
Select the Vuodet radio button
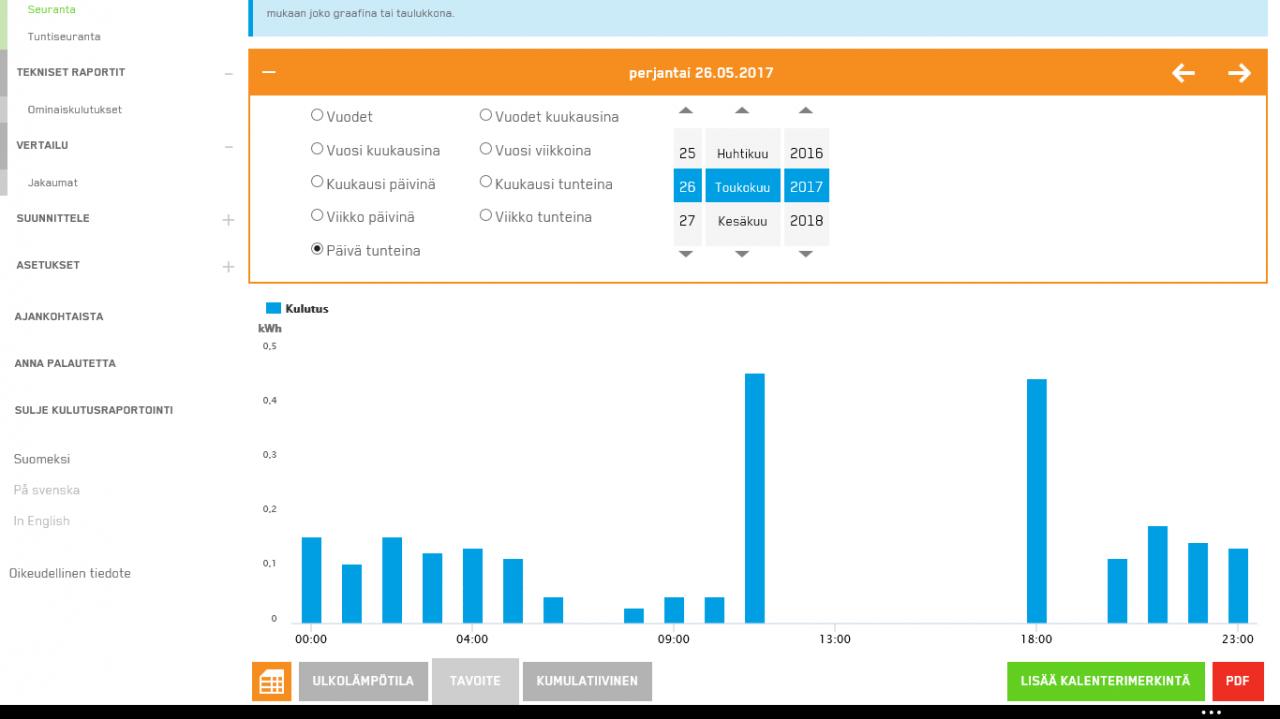point(317,115)
